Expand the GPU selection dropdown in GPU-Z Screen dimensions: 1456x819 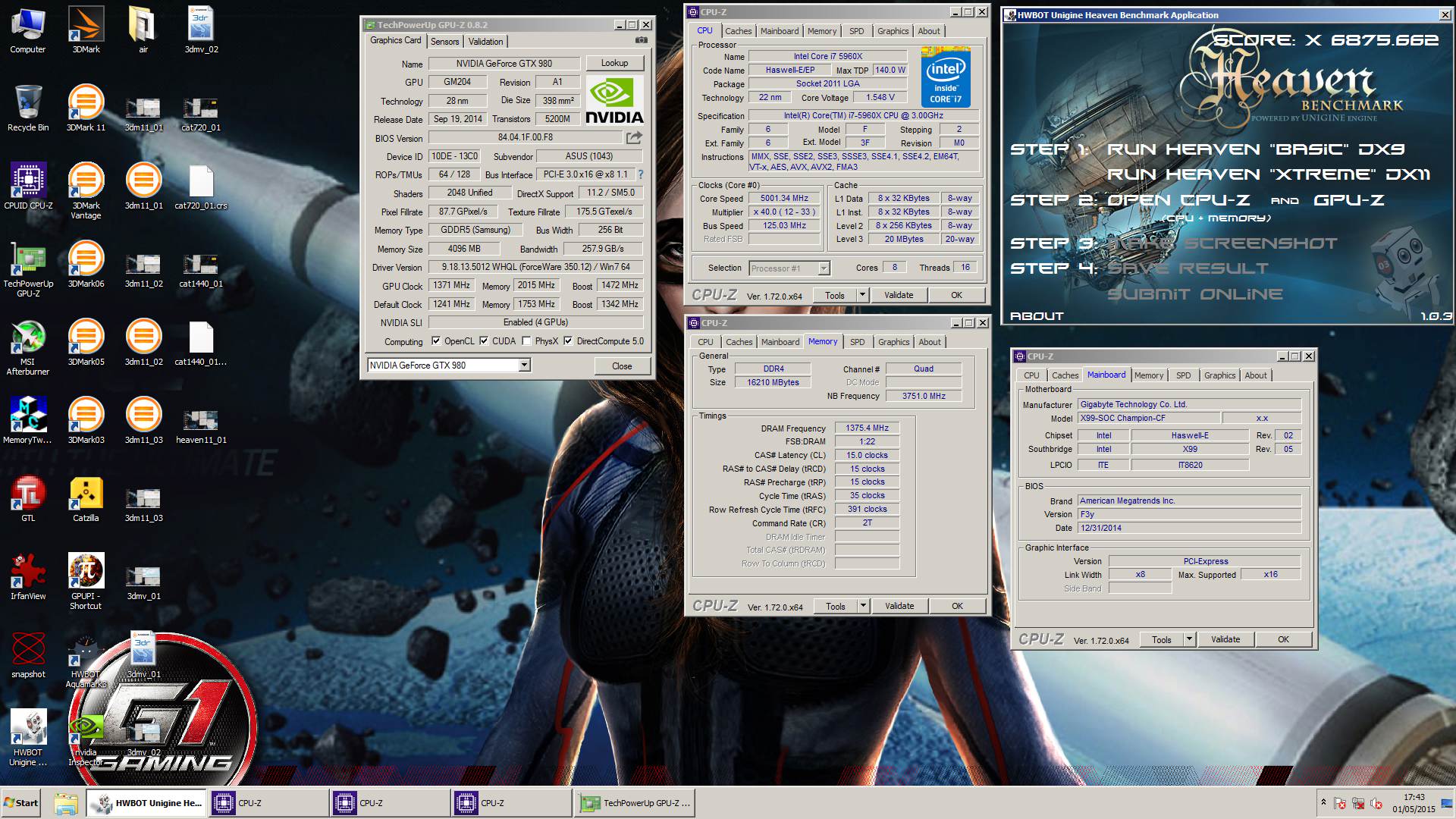point(524,366)
